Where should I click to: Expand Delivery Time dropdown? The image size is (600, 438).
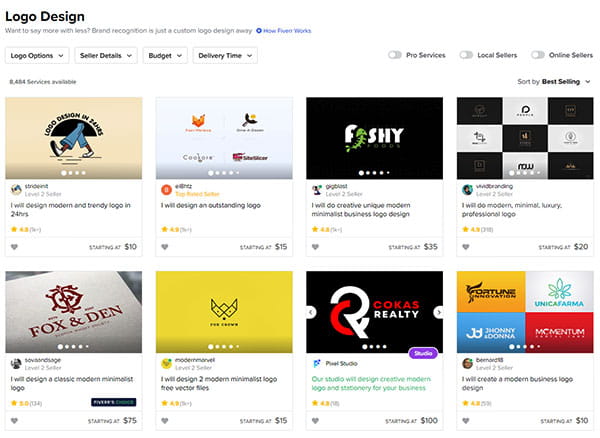coord(225,55)
